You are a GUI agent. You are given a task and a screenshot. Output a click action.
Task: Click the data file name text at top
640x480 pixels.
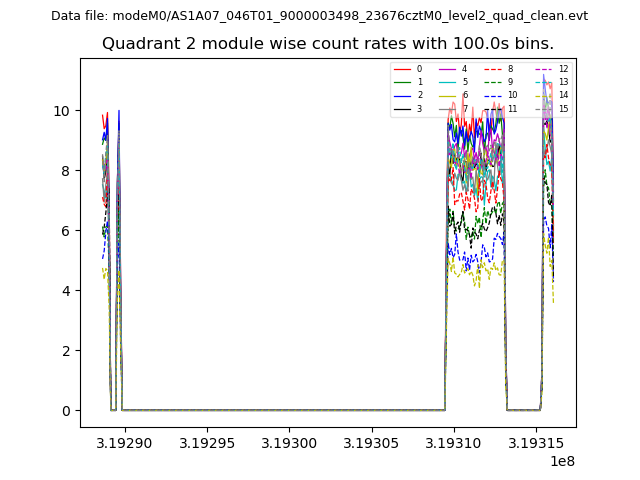pyautogui.click(x=319, y=16)
